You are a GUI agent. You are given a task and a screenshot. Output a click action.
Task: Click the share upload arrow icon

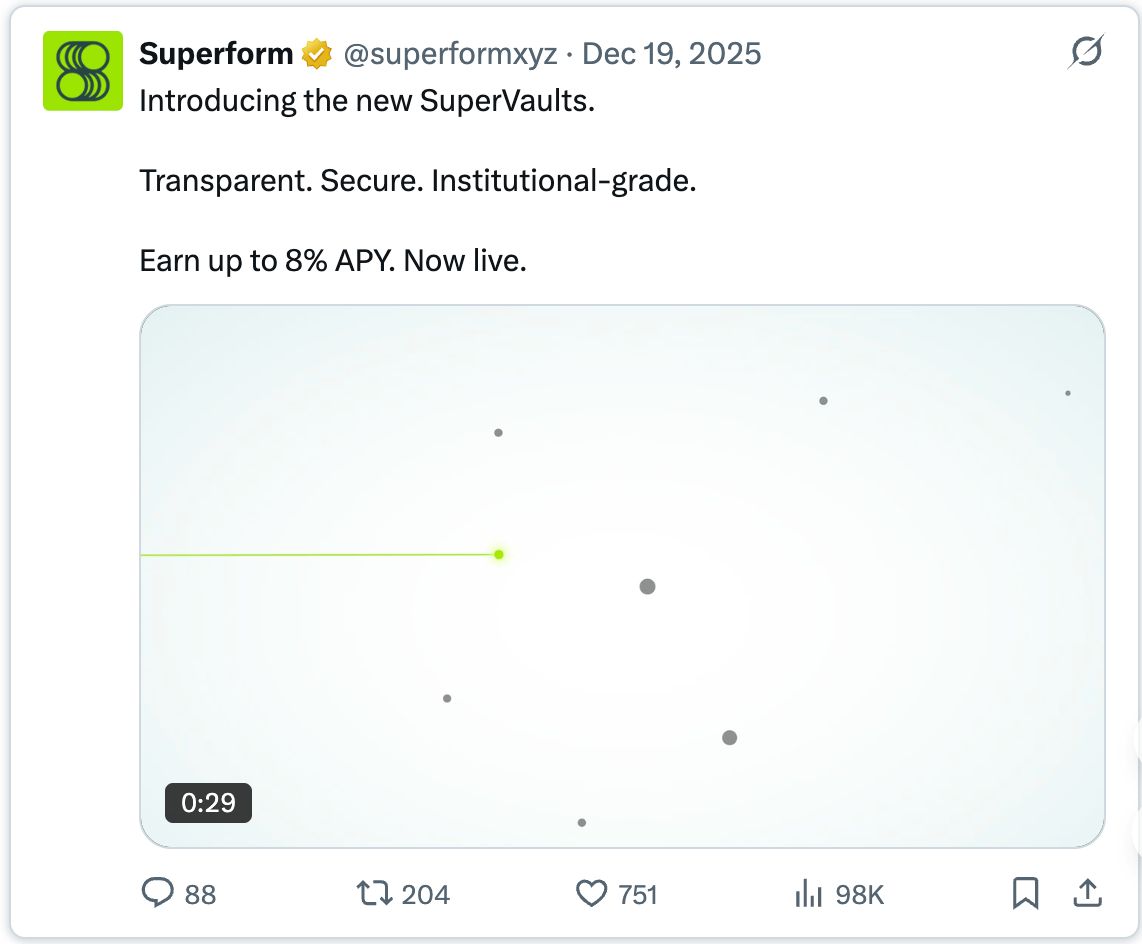pyautogui.click(x=1086, y=893)
